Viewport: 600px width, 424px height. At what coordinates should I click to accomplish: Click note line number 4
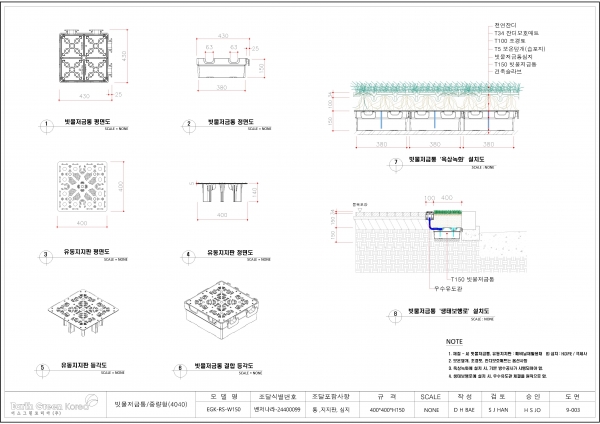[498, 376]
